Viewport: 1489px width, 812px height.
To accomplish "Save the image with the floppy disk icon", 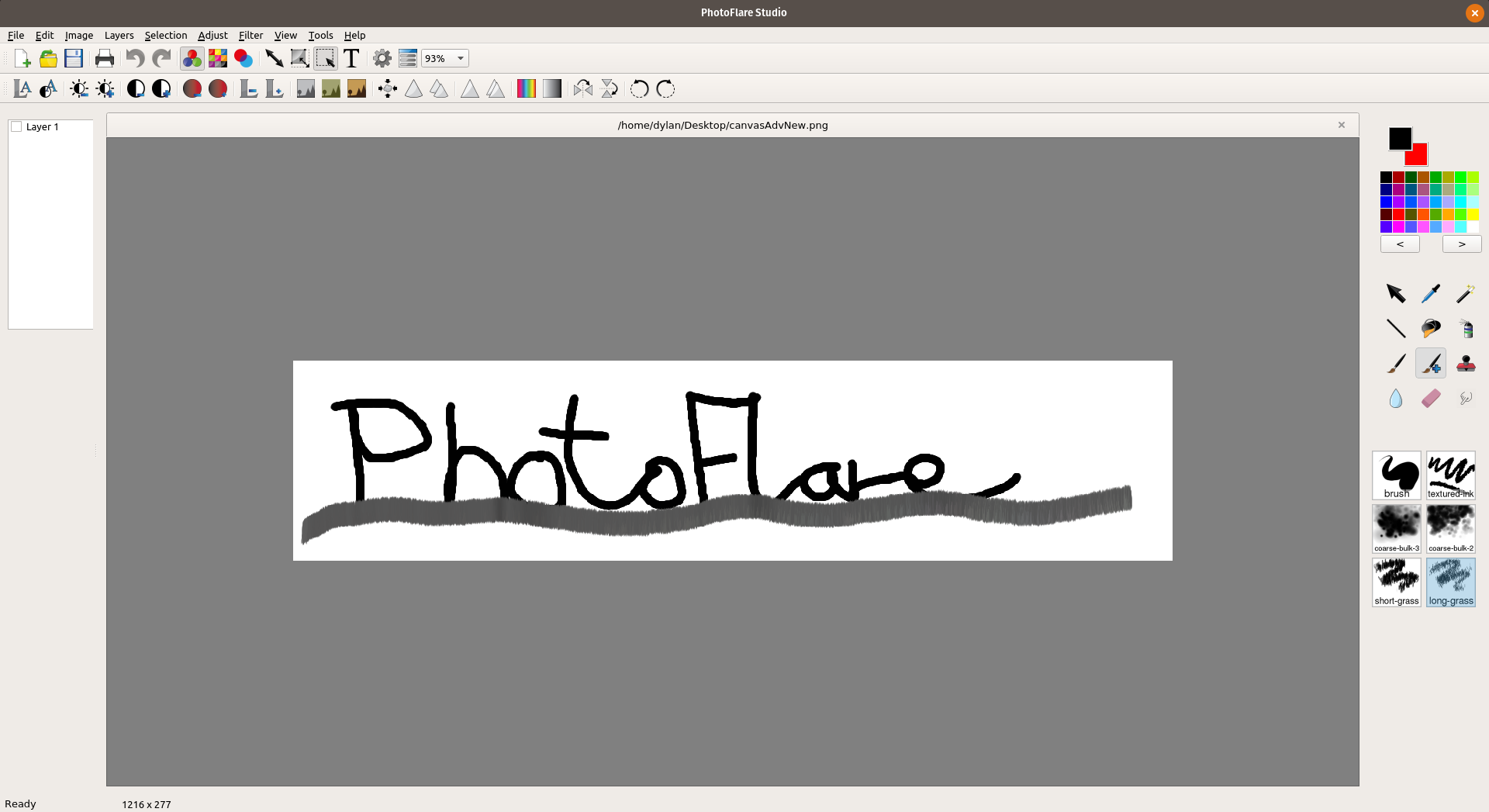I will (x=74, y=58).
